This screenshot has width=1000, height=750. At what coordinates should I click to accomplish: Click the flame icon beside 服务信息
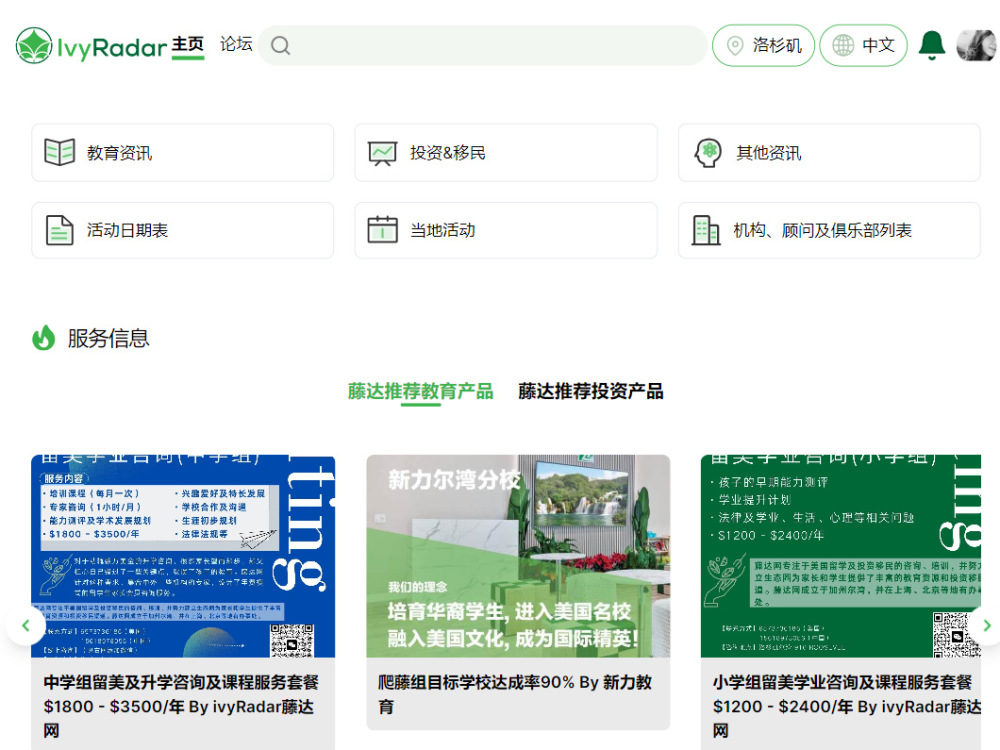point(44,338)
